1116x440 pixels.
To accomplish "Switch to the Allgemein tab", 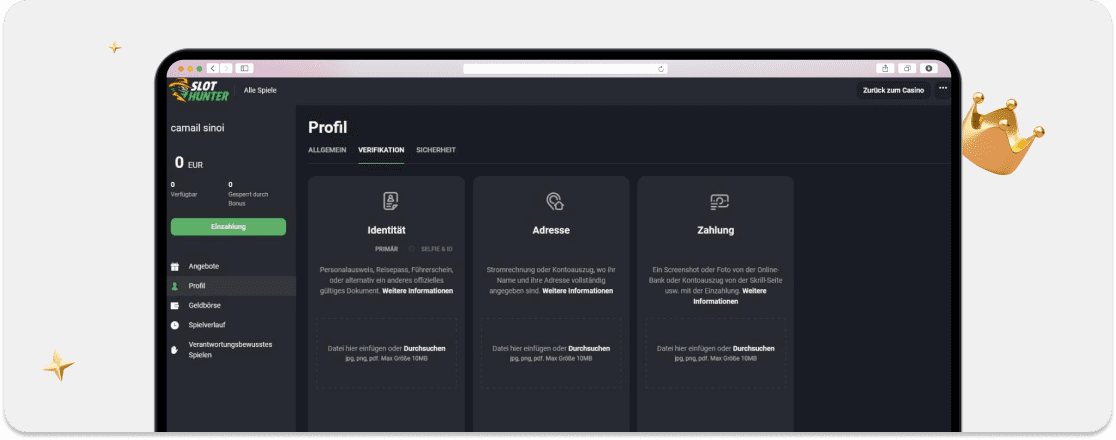I will pyautogui.click(x=327, y=150).
